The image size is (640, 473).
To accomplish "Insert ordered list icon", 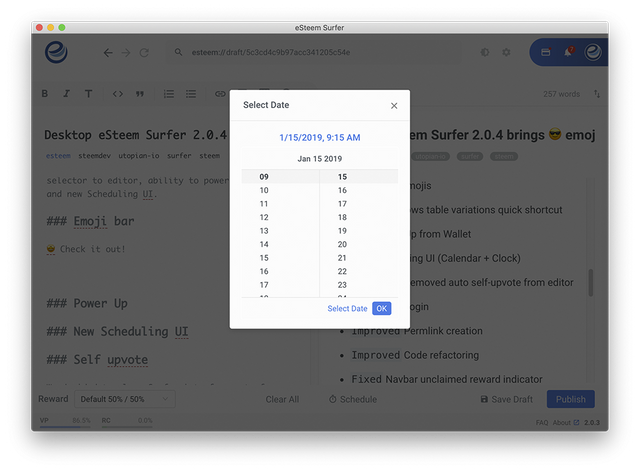I will [169, 94].
